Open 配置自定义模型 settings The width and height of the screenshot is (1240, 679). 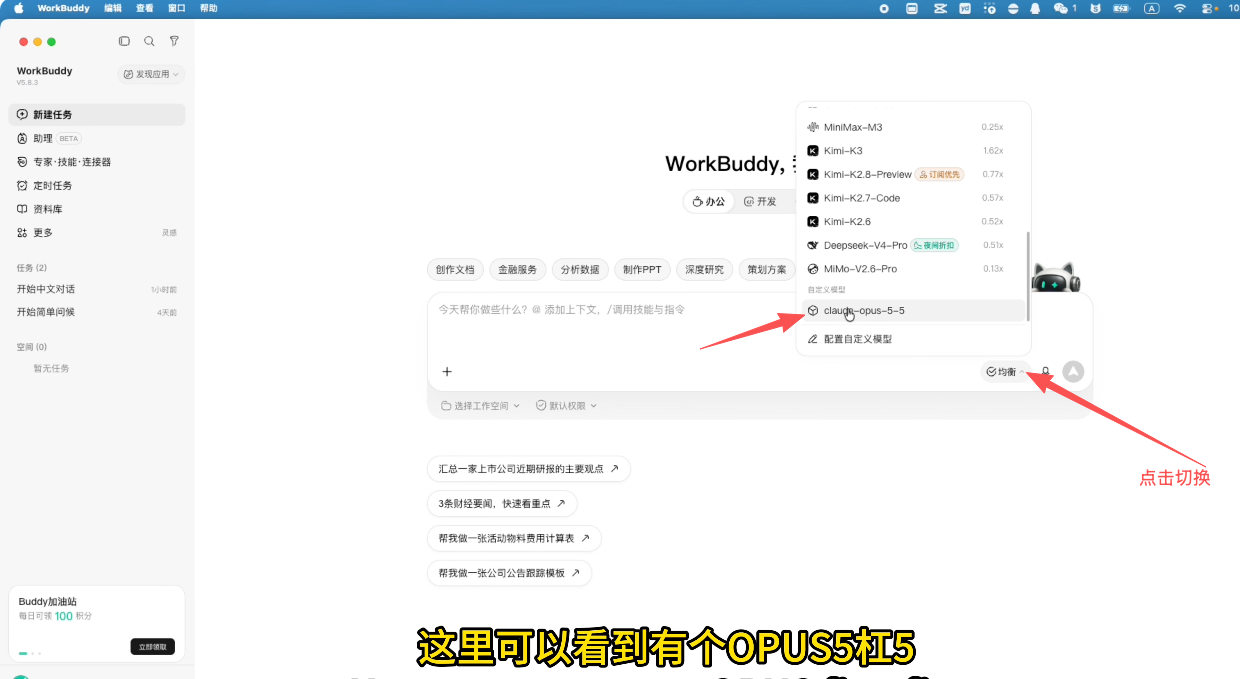[914, 339]
